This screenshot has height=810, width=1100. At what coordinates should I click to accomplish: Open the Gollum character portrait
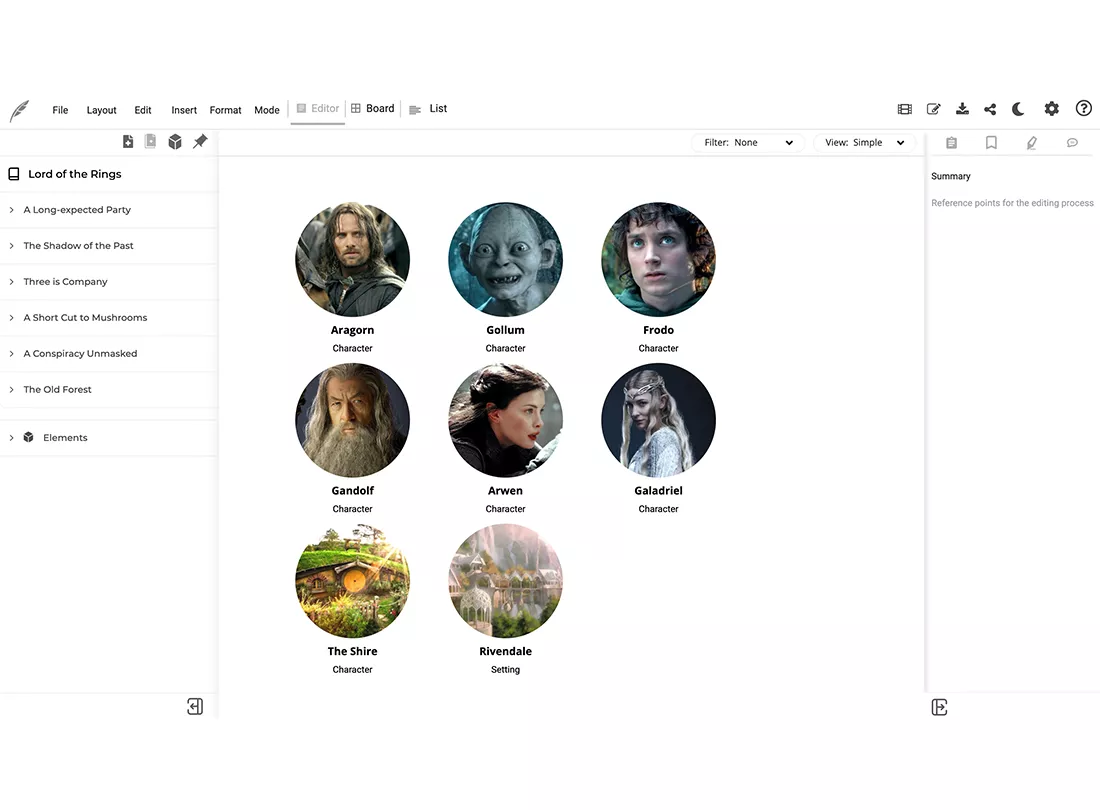pyautogui.click(x=505, y=259)
